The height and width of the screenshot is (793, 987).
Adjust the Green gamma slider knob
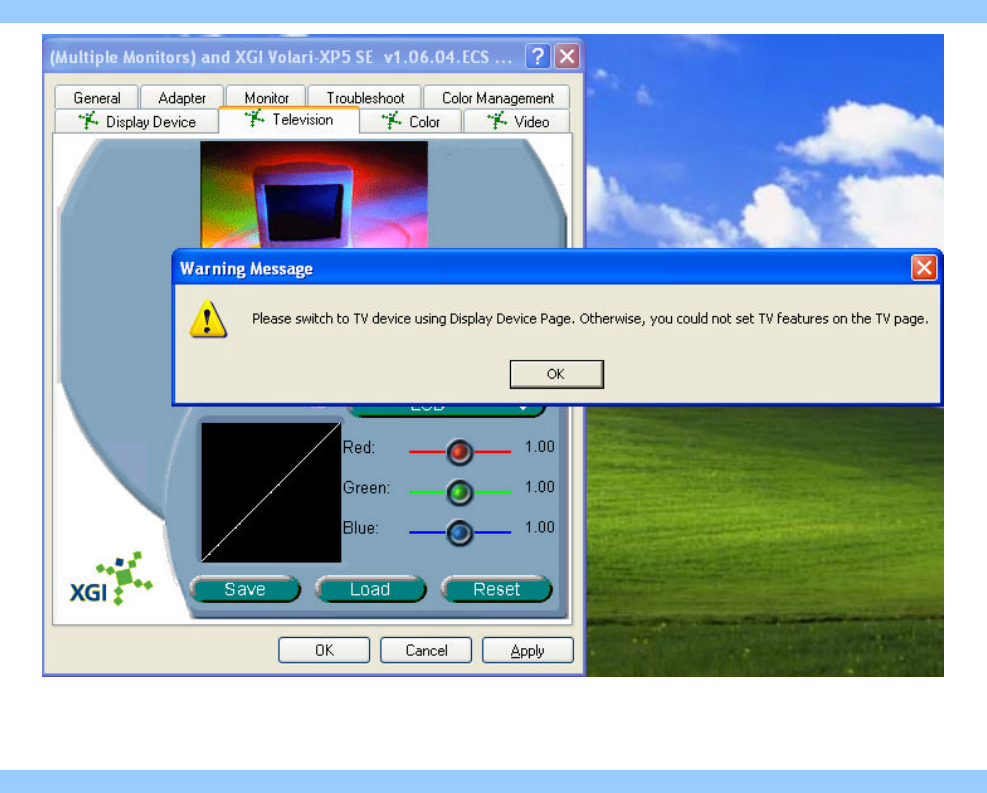coord(460,492)
